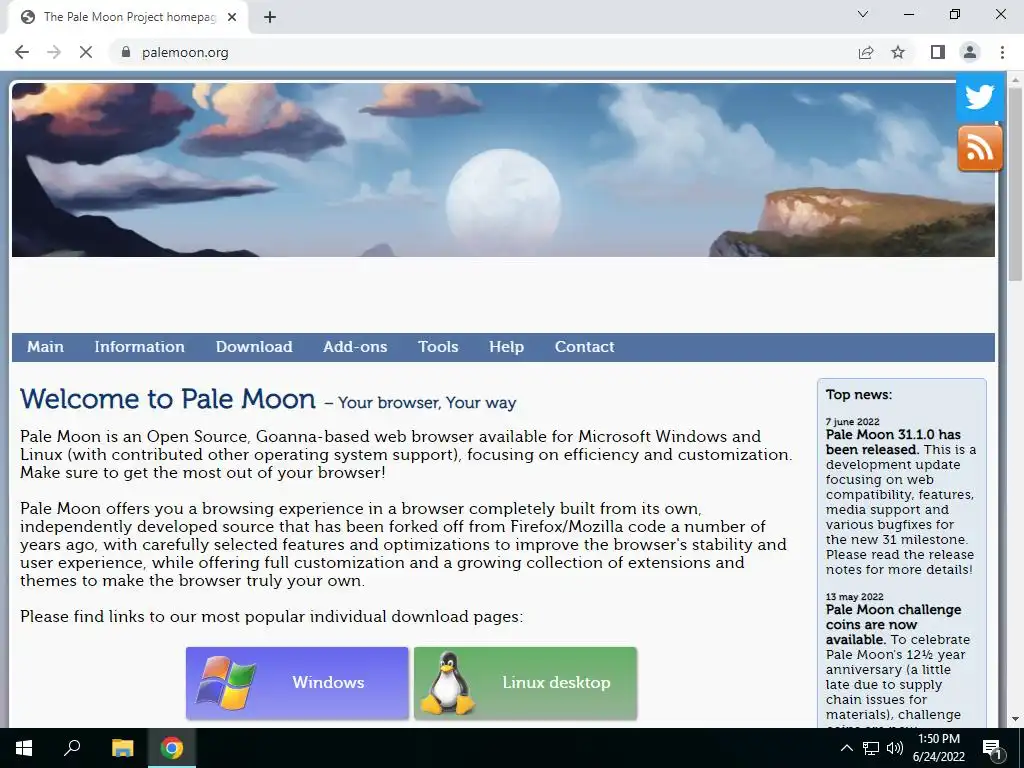
Task: Share this page icon in address bar
Action: click(866, 52)
